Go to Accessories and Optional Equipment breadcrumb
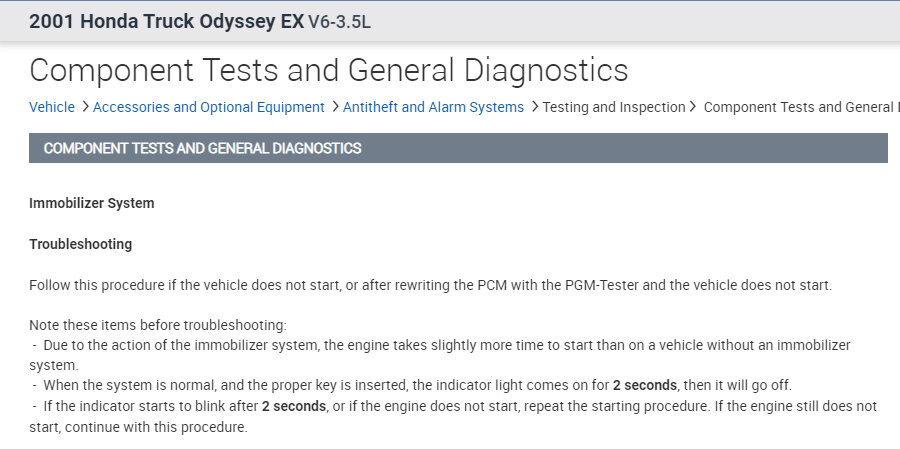The height and width of the screenshot is (449, 900). pos(208,107)
